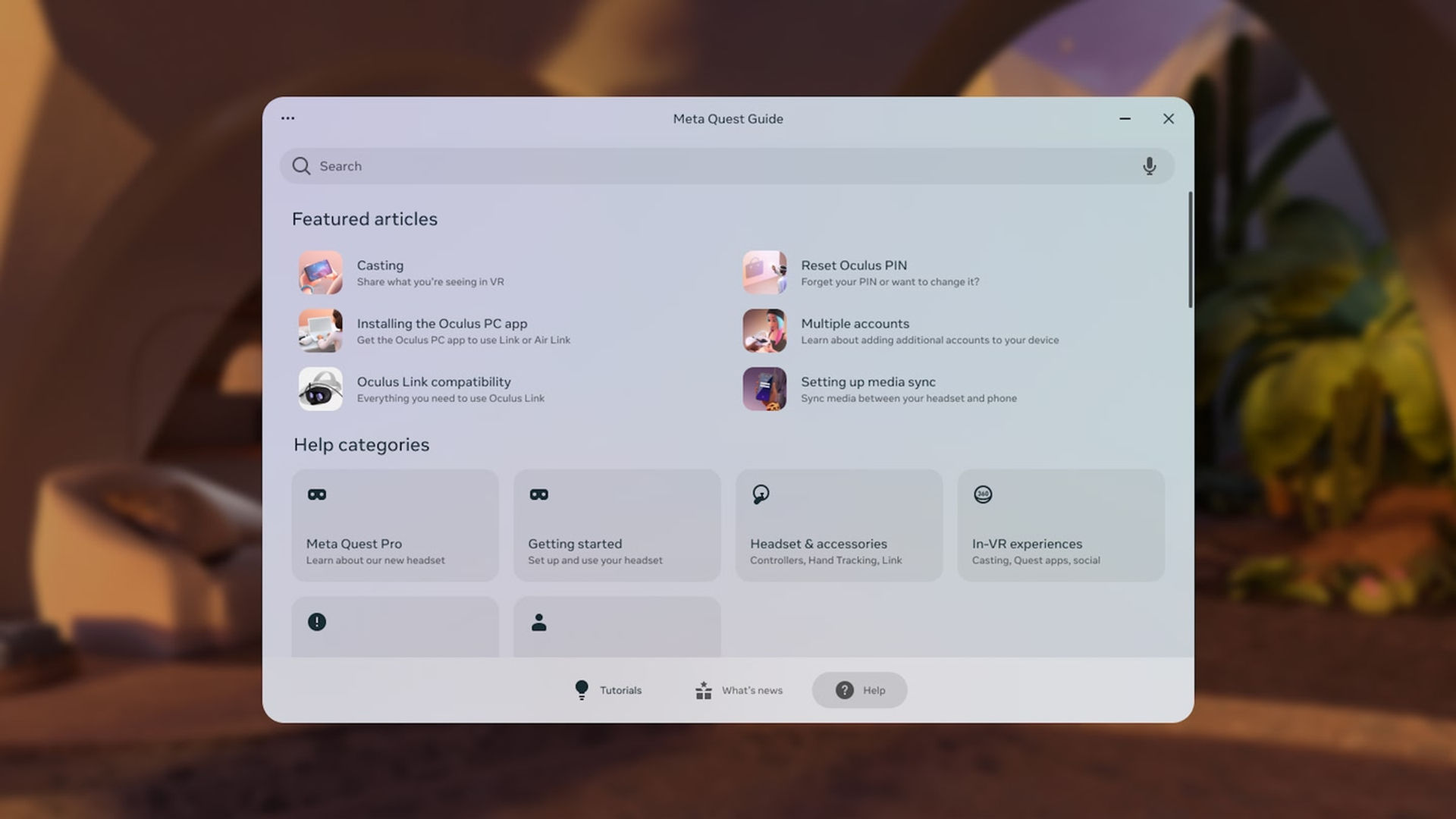1456x819 pixels.
Task: Switch to the Tutorials tab
Action: [x=608, y=690]
